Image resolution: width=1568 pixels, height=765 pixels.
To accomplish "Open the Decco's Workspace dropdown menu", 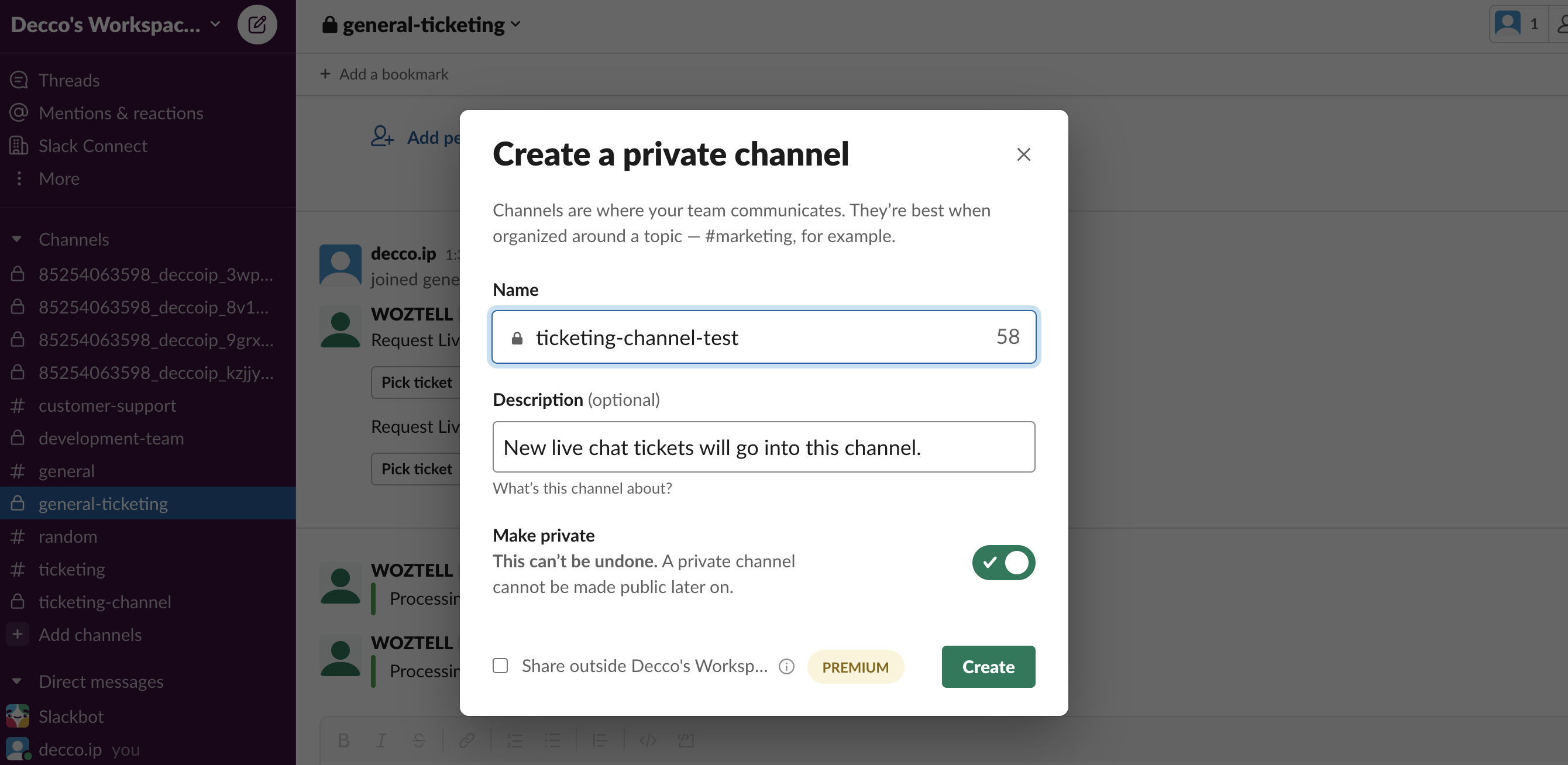I will click(116, 25).
